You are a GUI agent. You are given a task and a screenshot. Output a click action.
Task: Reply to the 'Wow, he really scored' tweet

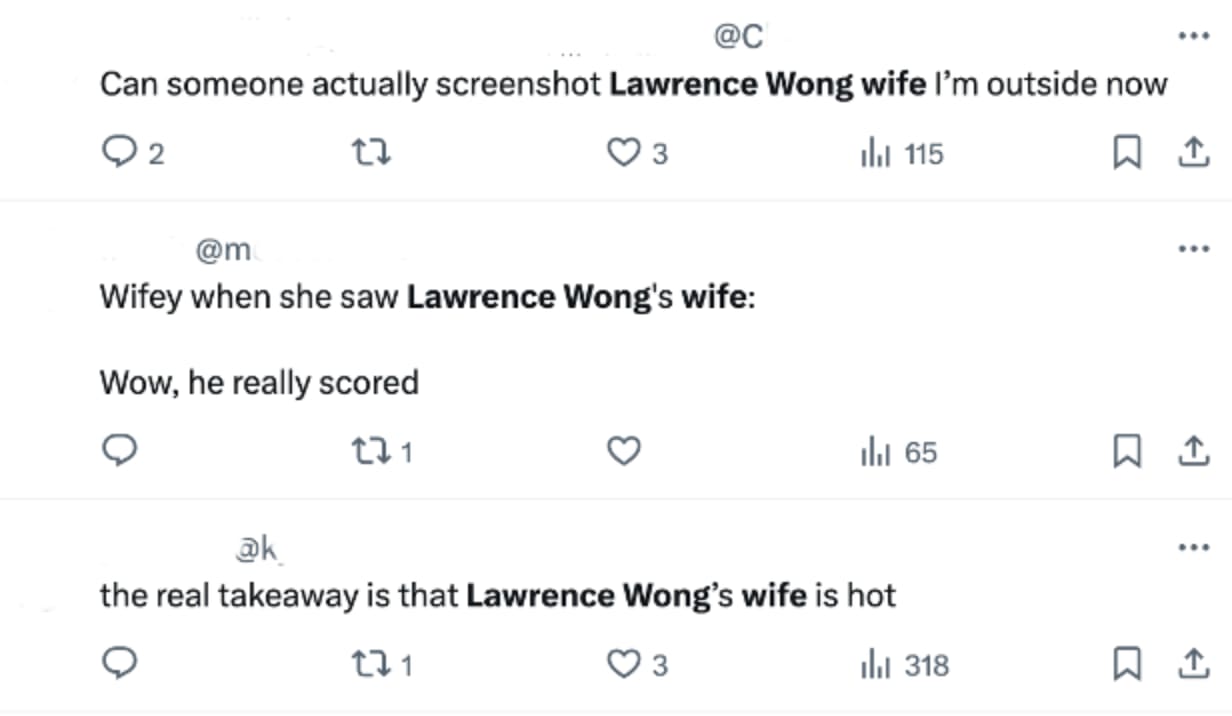[x=119, y=452]
